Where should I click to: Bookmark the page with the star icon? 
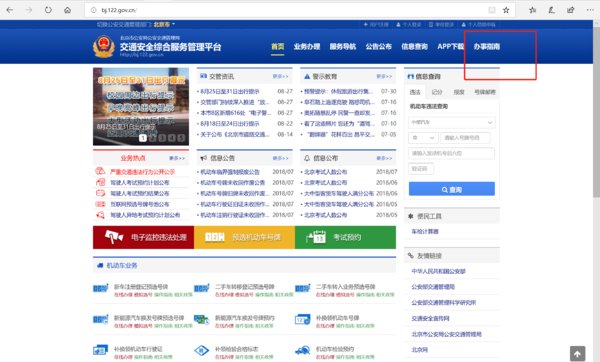point(506,10)
